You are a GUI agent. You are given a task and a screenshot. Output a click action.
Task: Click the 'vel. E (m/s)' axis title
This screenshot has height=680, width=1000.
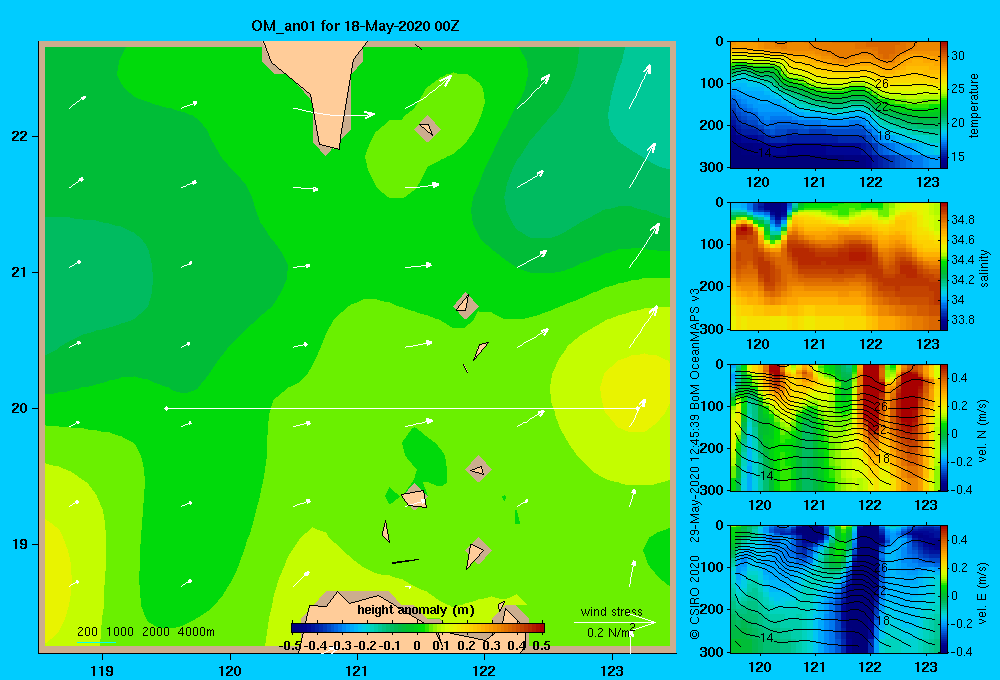(x=982, y=592)
